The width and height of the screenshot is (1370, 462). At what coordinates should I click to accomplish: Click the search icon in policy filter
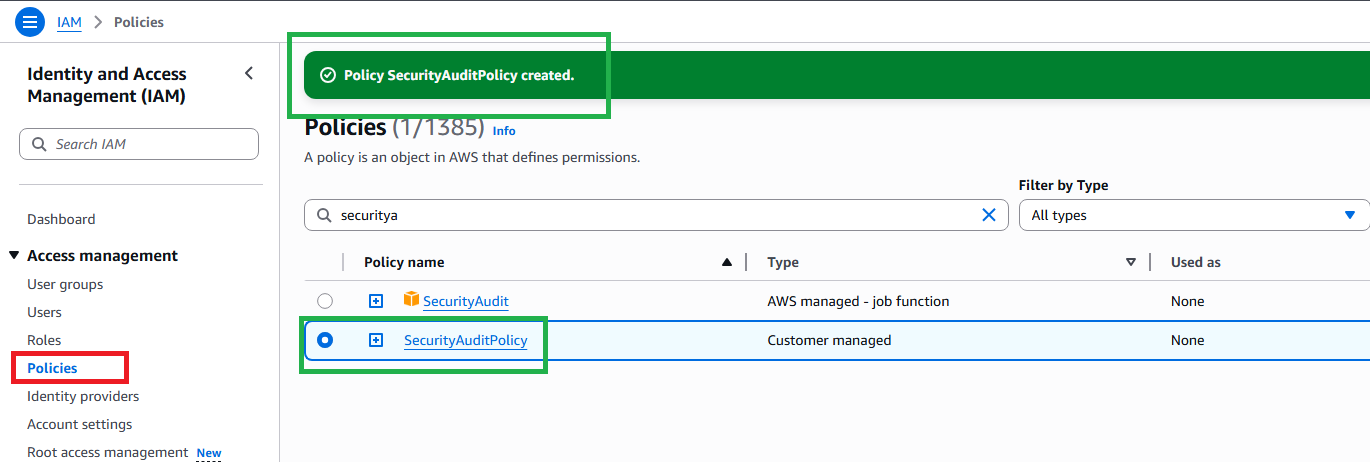tap(324, 215)
